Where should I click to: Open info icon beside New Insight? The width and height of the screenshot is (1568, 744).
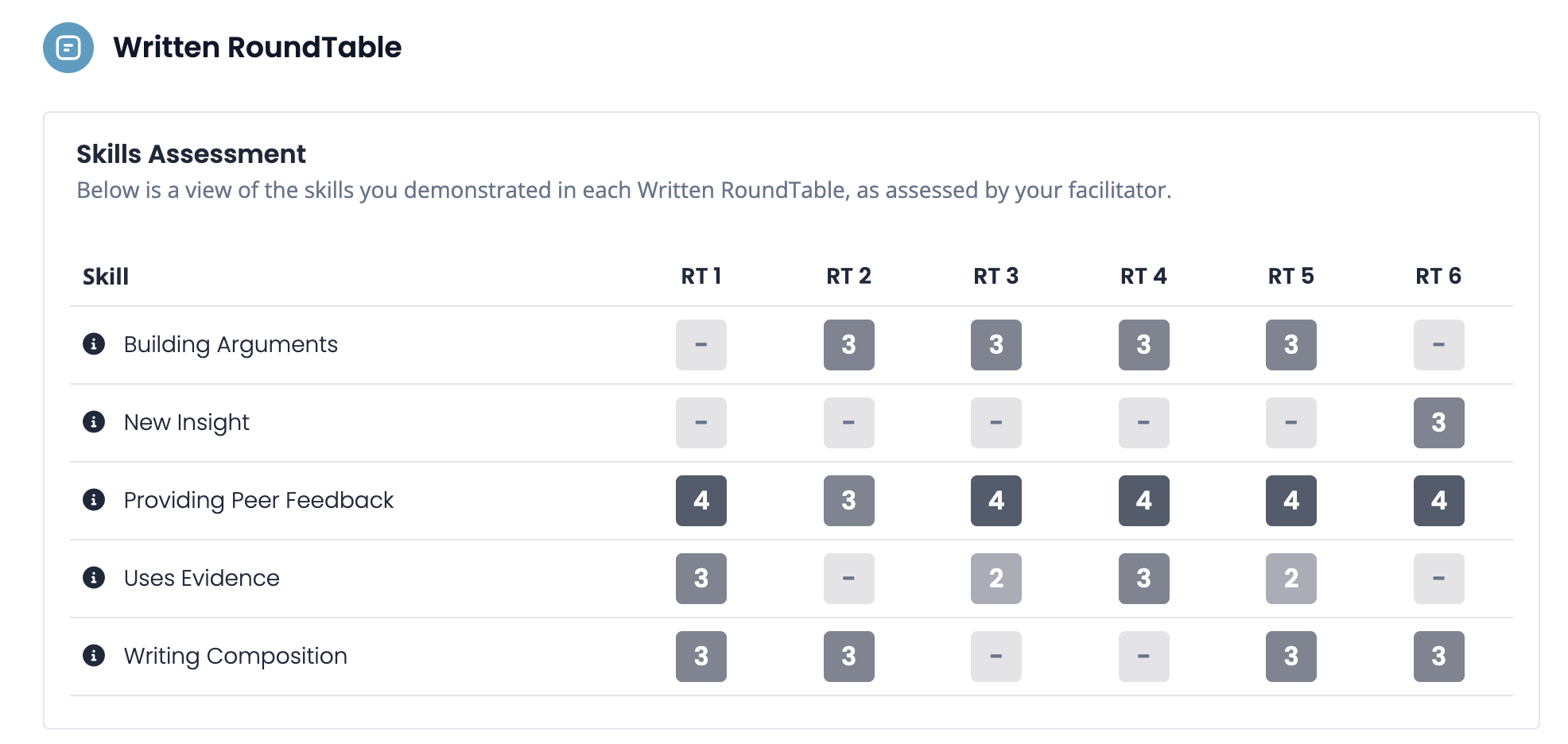point(94,422)
